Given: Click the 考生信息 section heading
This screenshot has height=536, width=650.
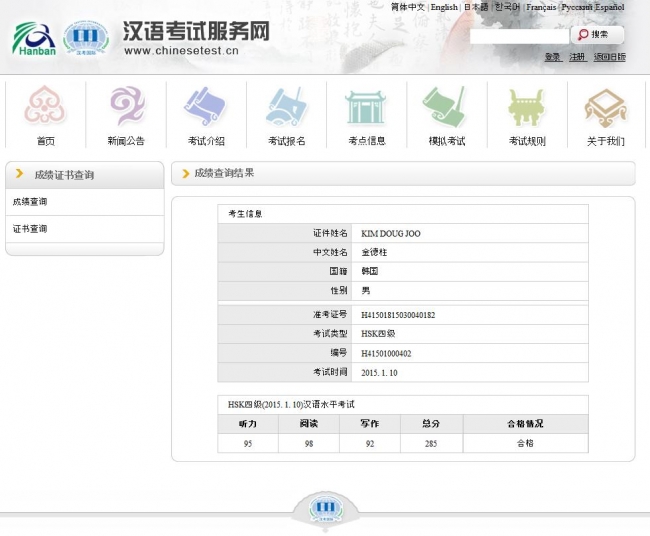Looking at the screenshot, I should (x=245, y=214).
